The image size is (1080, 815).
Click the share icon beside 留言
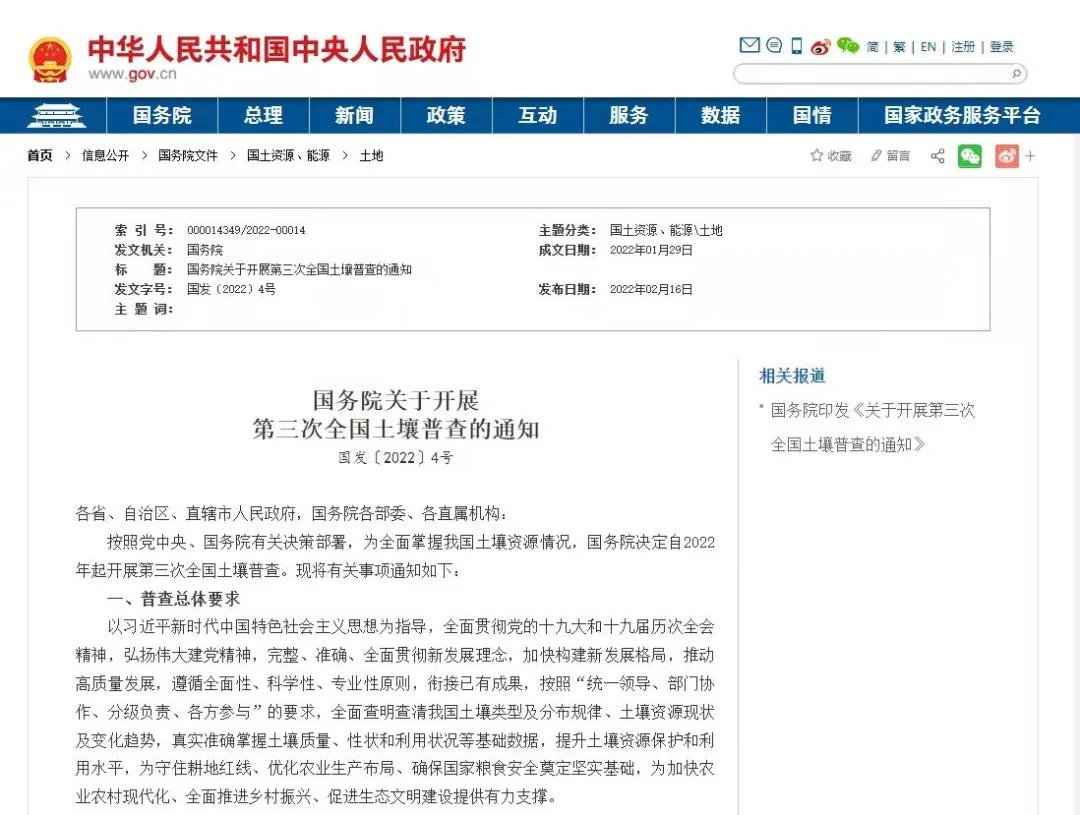point(937,156)
